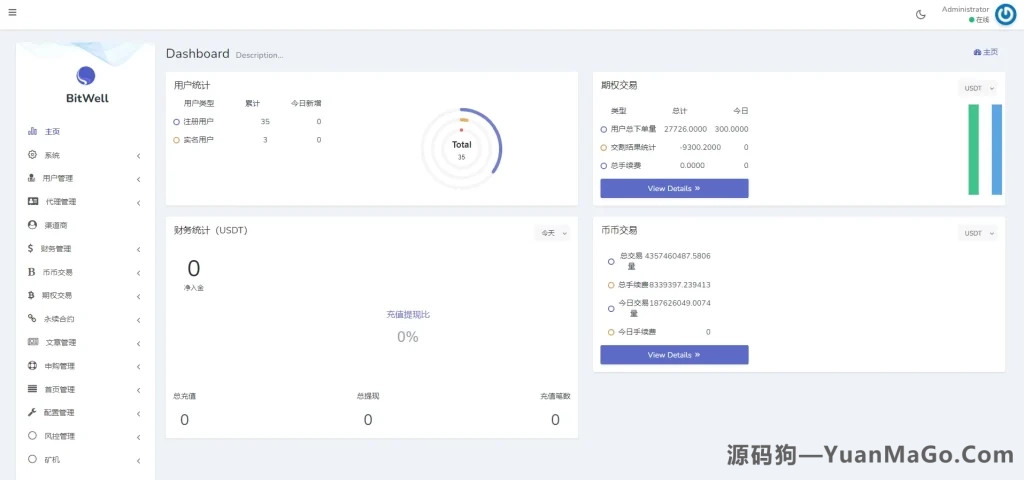This screenshot has width=1024, height=480.
Task: Expand the 永续合约 submenu chevron
Action: (138, 320)
